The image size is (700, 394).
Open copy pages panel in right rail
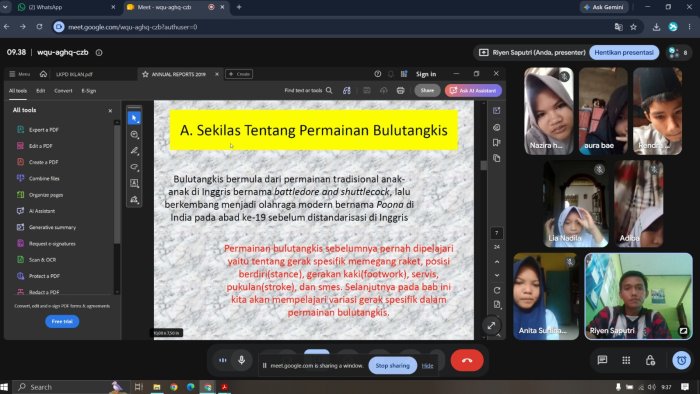point(496,158)
